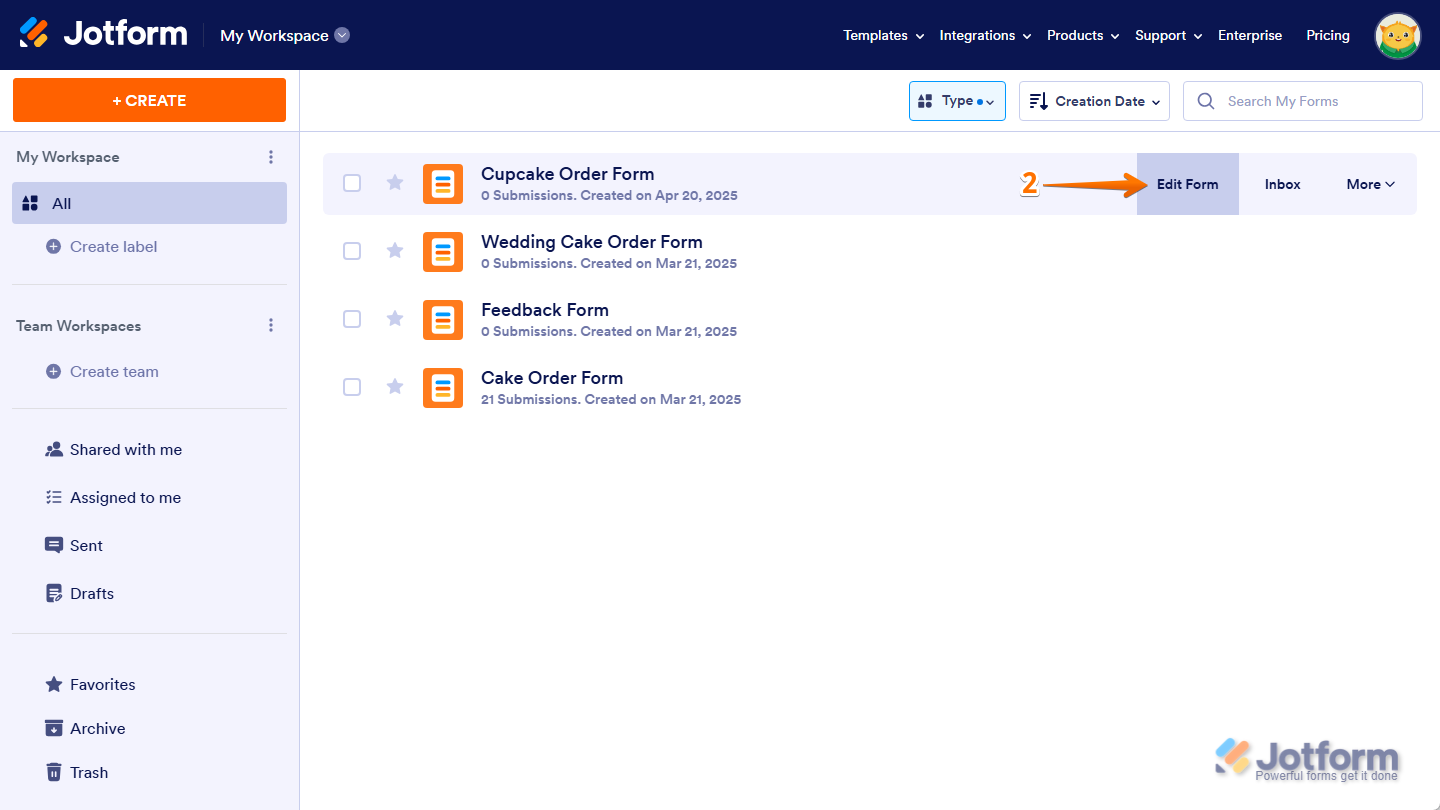Open Team Workspaces three-dot options
The width and height of the screenshot is (1440, 810).
[x=271, y=326]
